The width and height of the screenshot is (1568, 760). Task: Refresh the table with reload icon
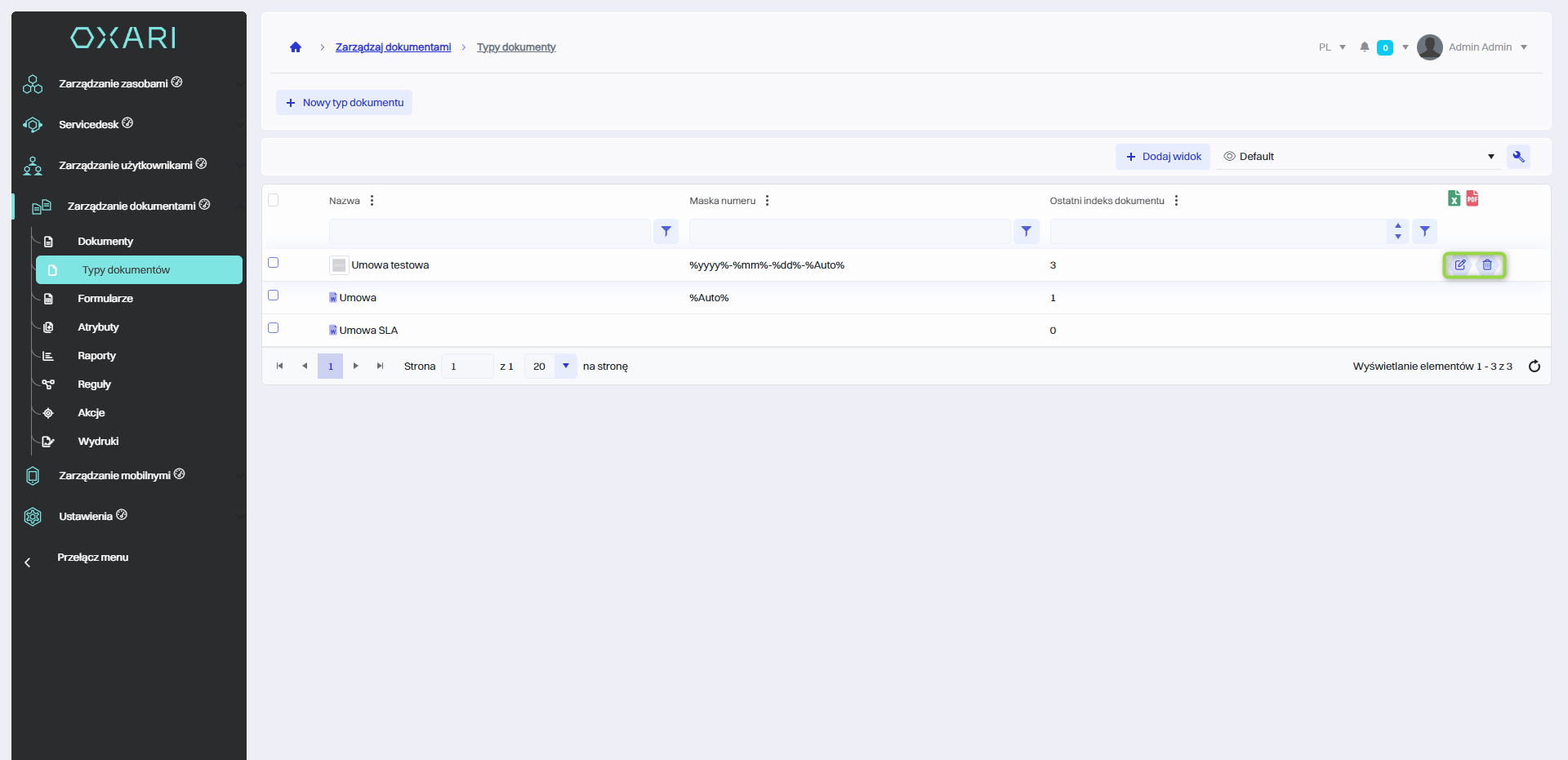point(1535,367)
